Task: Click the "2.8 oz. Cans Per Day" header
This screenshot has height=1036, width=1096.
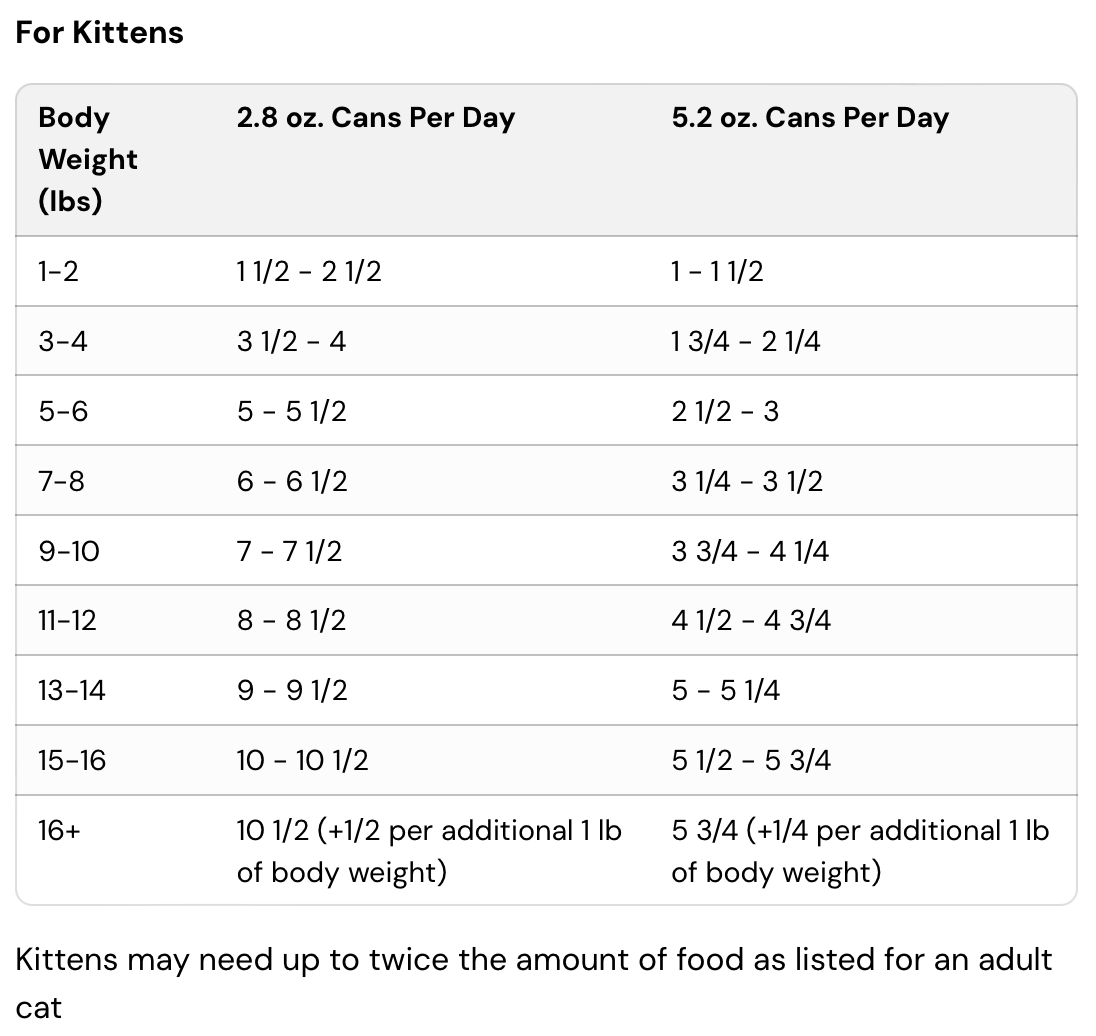Action: click(375, 118)
